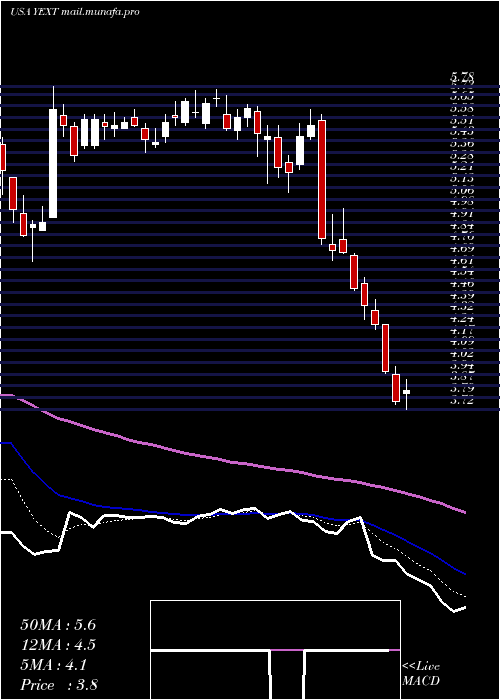Click the 4.02 price axis label
The width and height of the screenshot is (500, 700).
coord(462,354)
